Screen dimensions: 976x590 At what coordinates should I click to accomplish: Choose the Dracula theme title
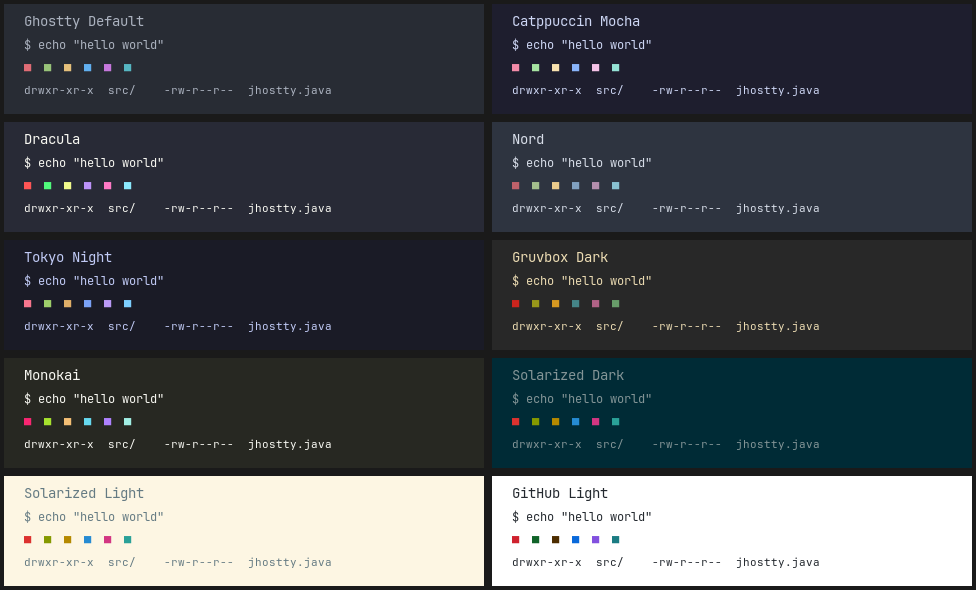(52, 139)
